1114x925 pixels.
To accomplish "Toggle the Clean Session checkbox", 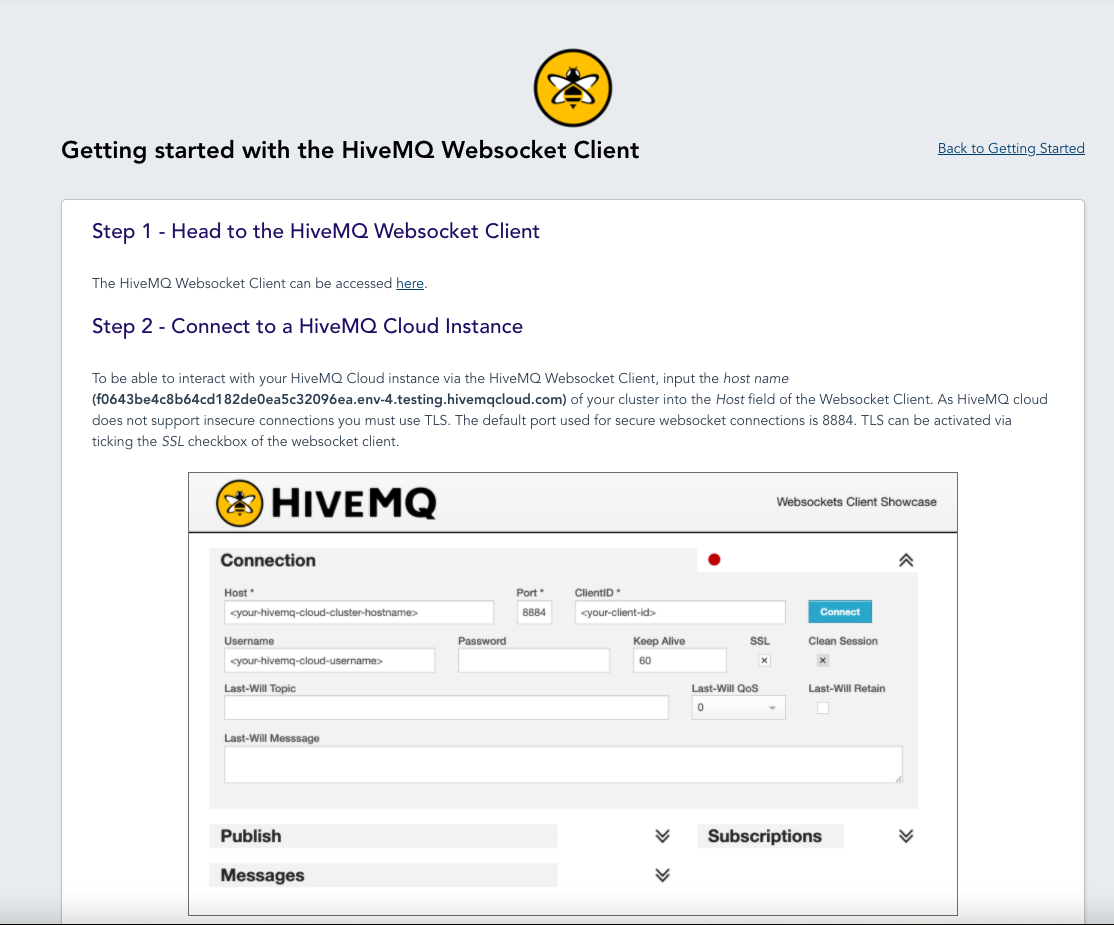I will click(823, 661).
